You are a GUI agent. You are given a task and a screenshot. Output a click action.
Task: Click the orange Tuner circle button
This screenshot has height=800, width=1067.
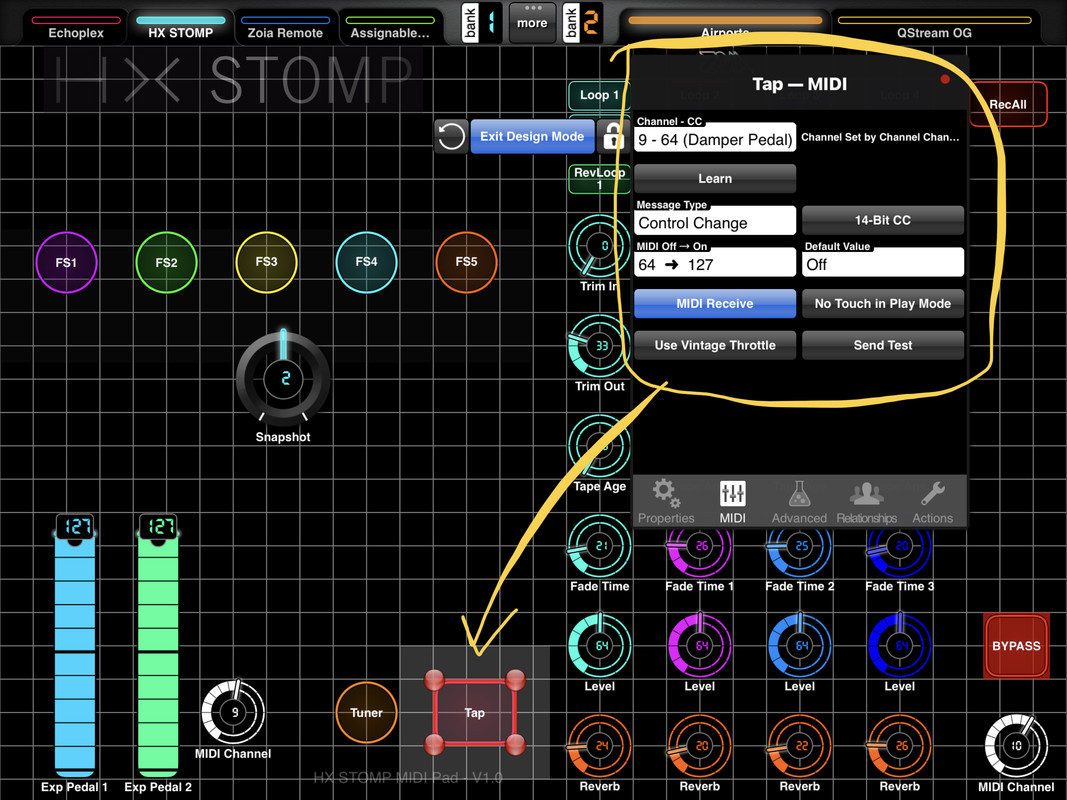click(366, 712)
